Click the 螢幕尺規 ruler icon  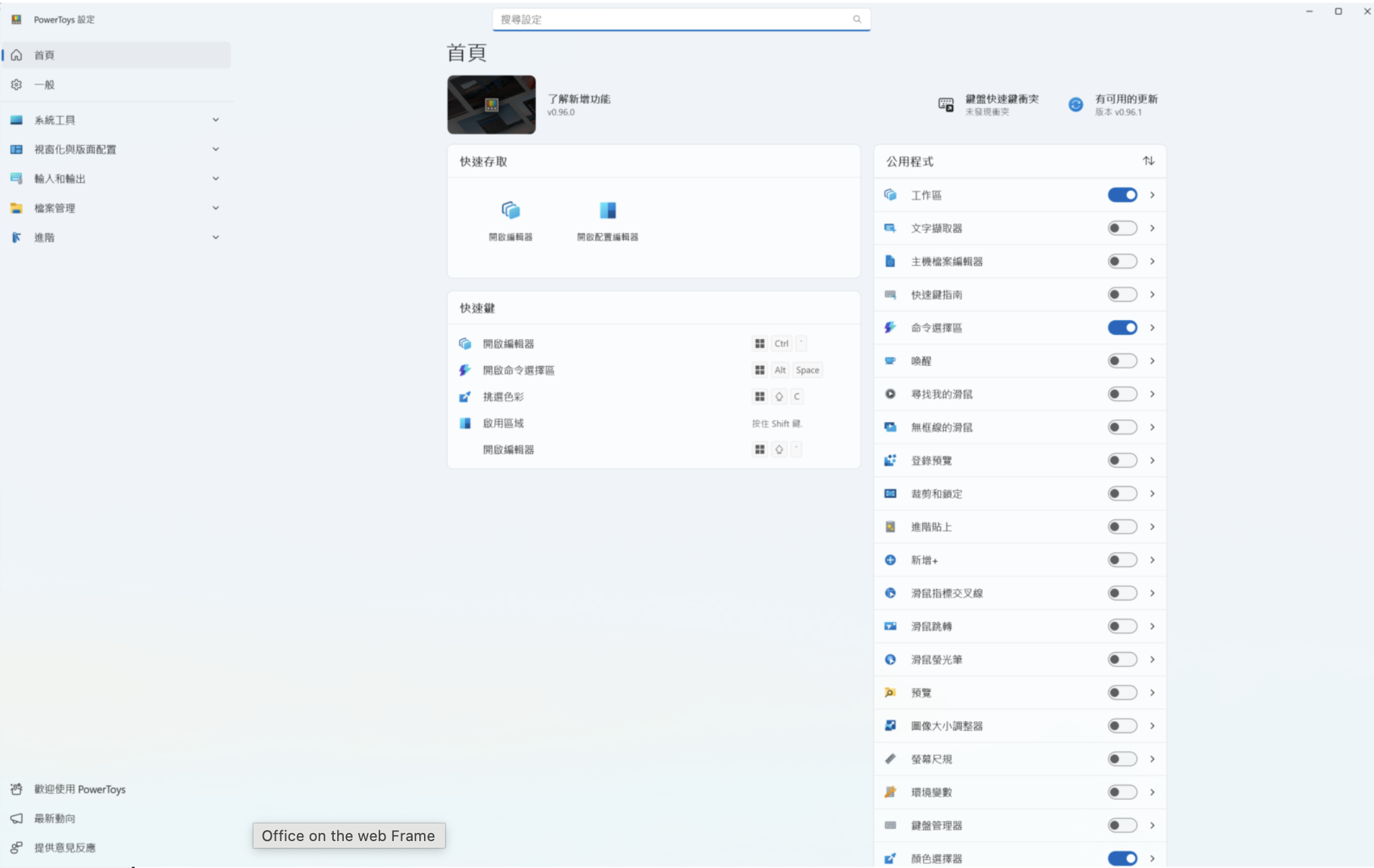pyautogui.click(x=890, y=759)
